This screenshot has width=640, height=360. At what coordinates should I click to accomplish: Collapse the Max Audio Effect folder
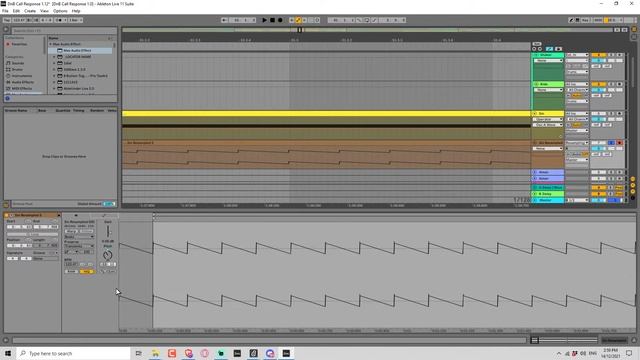(51, 44)
